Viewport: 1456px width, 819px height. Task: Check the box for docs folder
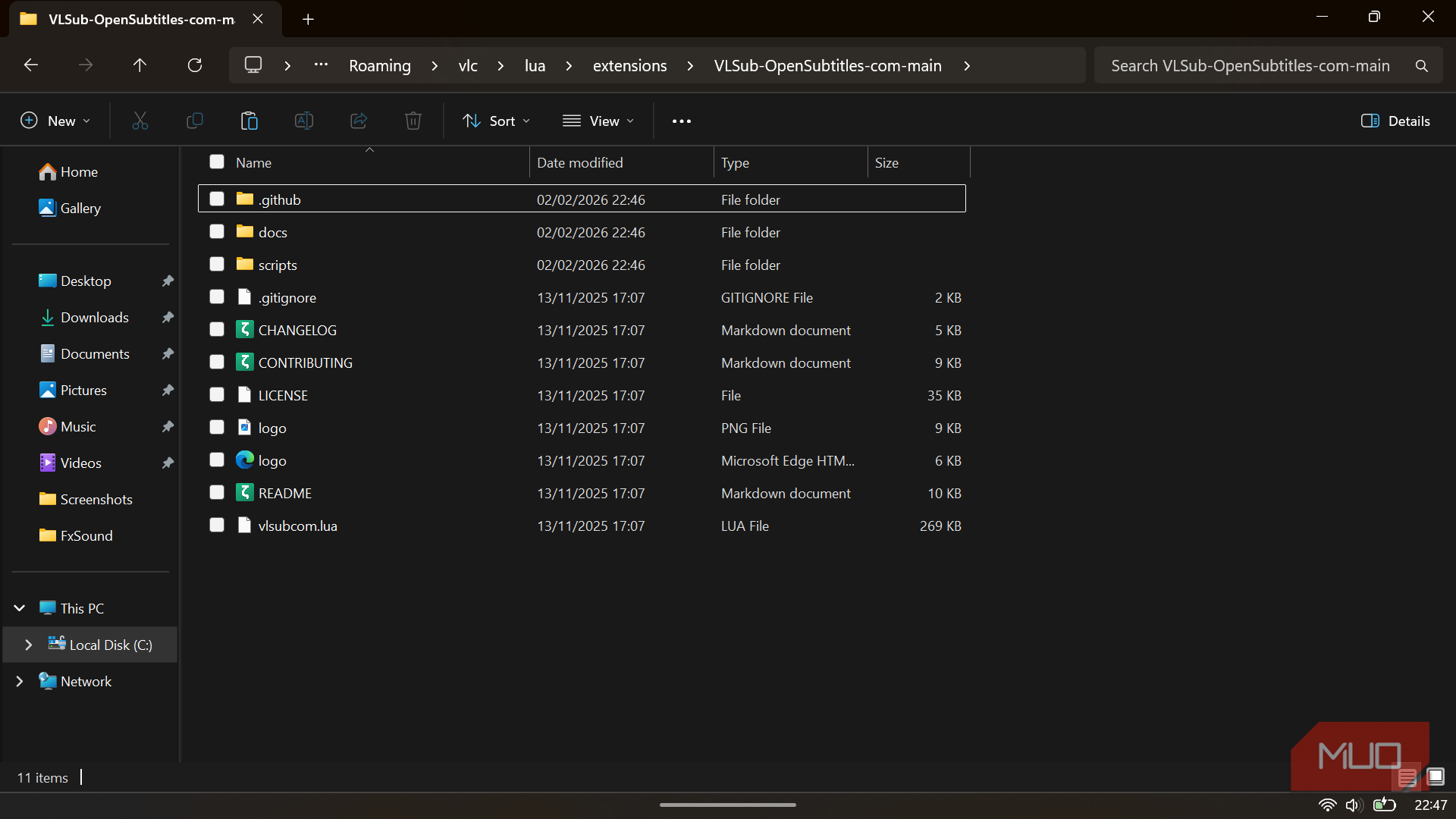[x=217, y=231]
